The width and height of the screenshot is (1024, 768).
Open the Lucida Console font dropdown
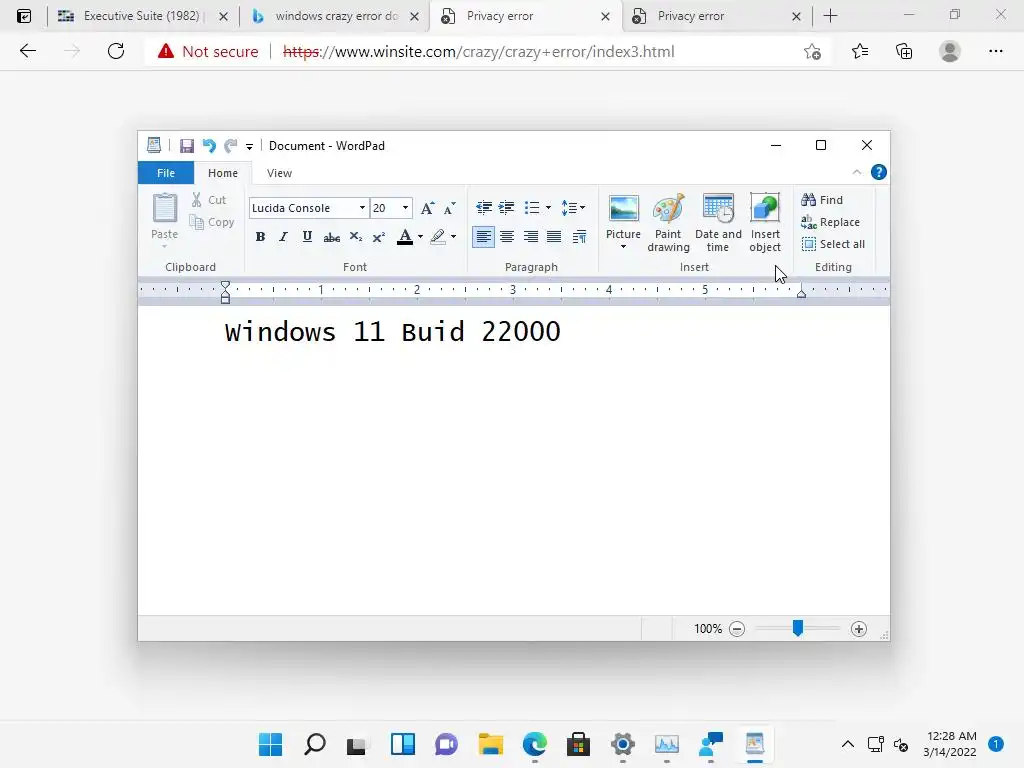point(362,208)
